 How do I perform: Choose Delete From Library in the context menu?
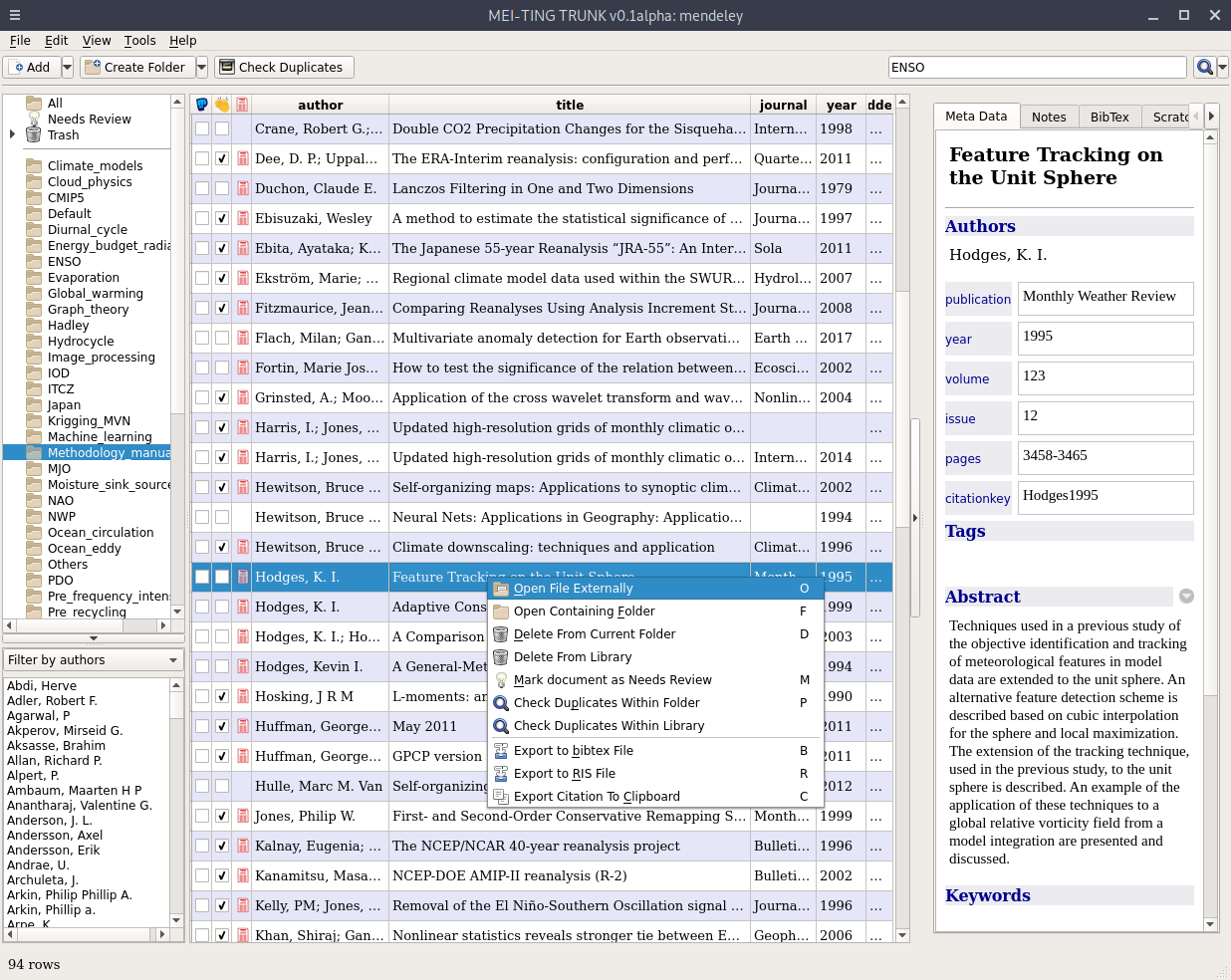[x=655, y=657]
